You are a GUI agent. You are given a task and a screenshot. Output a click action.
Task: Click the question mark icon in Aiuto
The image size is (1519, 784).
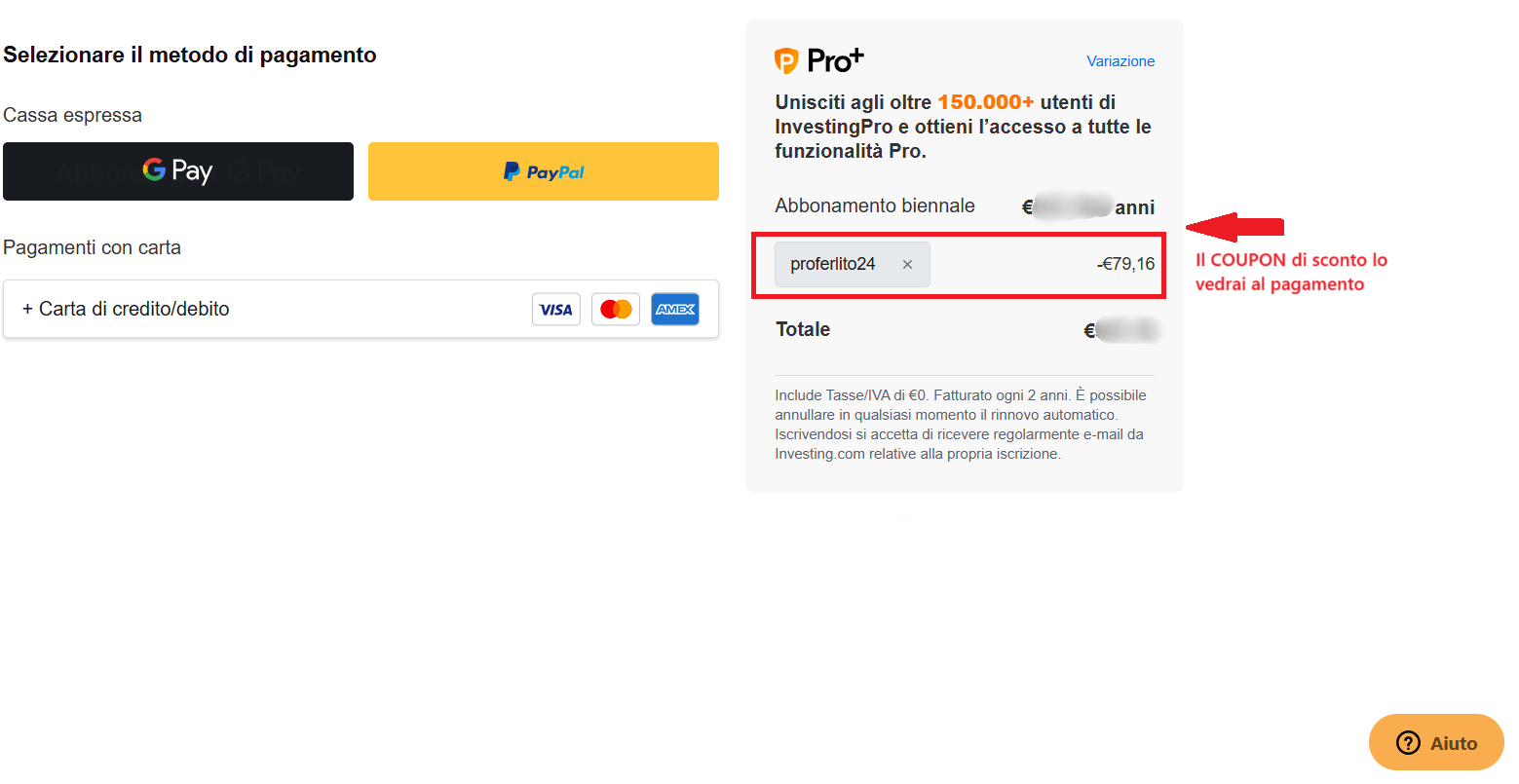coord(1408,743)
